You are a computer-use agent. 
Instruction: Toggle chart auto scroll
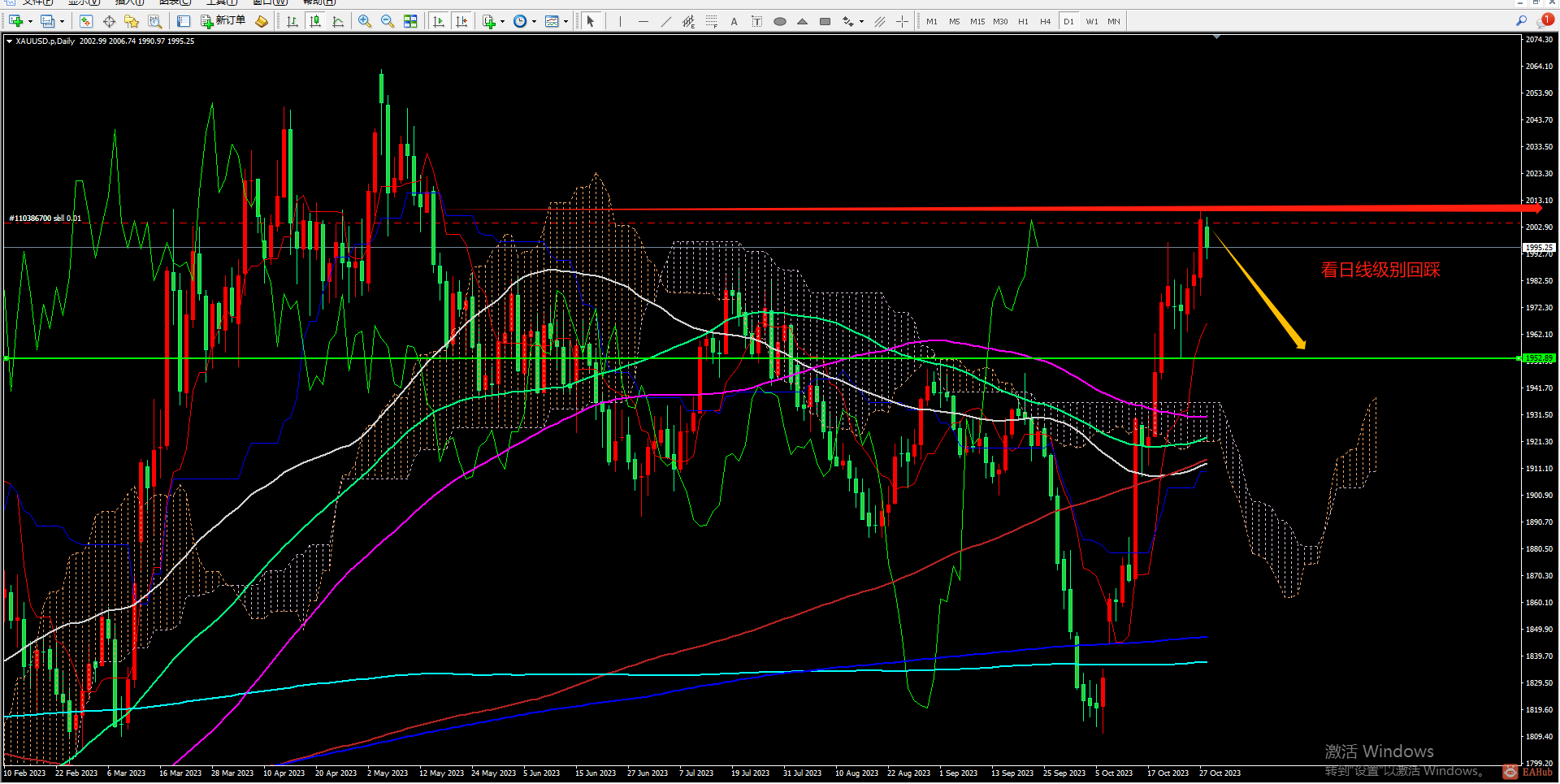pyautogui.click(x=439, y=21)
